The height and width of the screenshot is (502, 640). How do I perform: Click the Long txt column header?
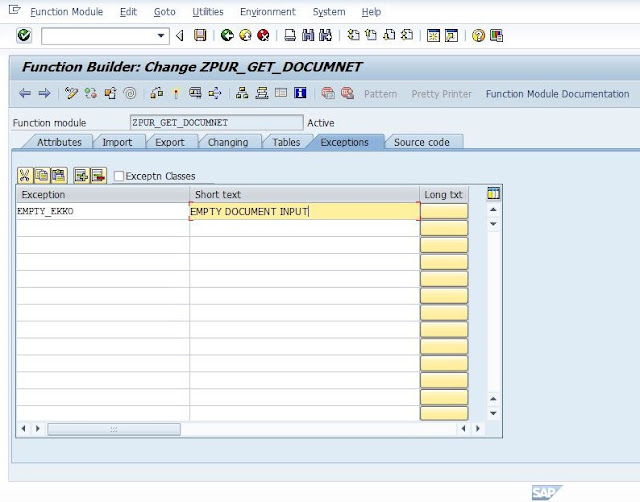pyautogui.click(x=443, y=194)
